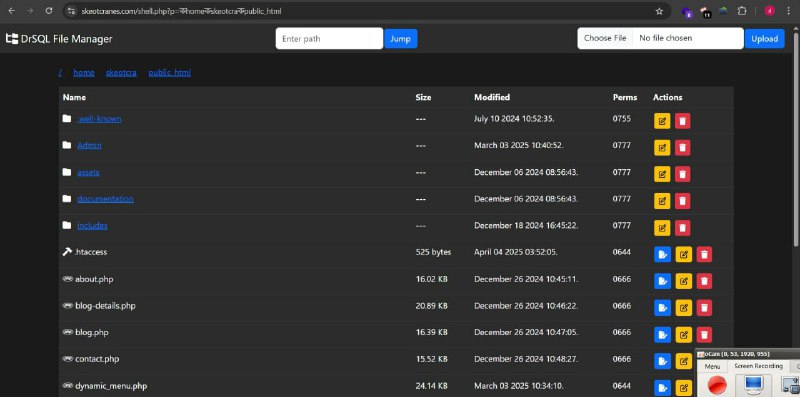This screenshot has width=800, height=397.
Task: Open the Menu tab in oCam
Action: pyautogui.click(x=712, y=366)
